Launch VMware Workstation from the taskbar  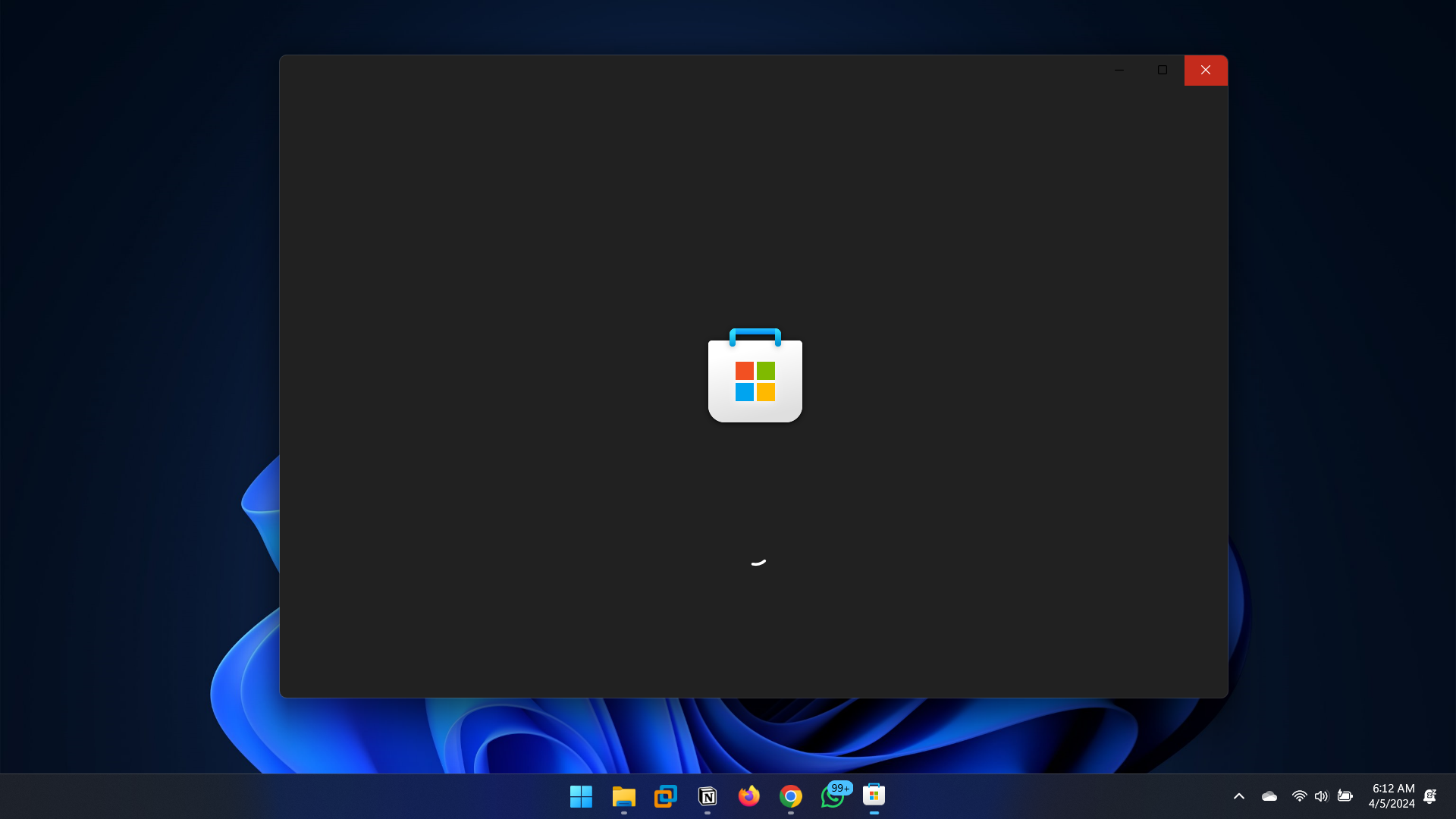(x=665, y=796)
